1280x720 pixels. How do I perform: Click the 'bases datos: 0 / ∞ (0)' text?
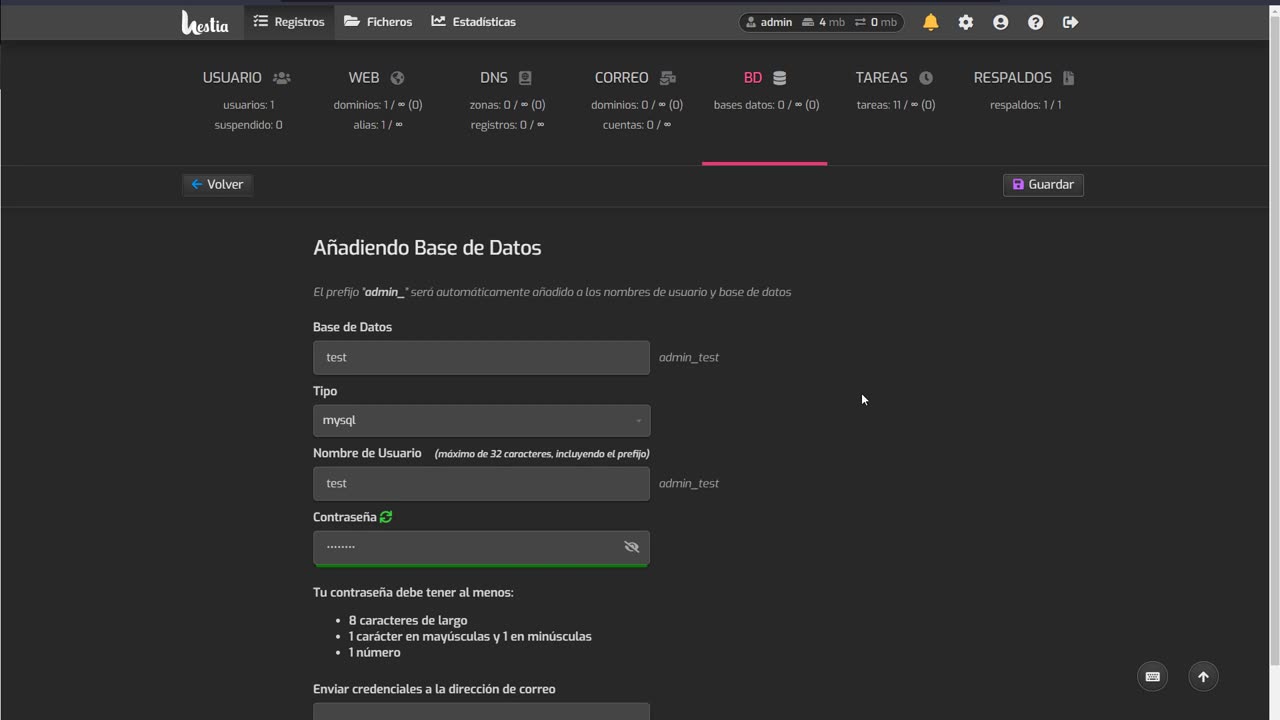pyautogui.click(x=766, y=105)
